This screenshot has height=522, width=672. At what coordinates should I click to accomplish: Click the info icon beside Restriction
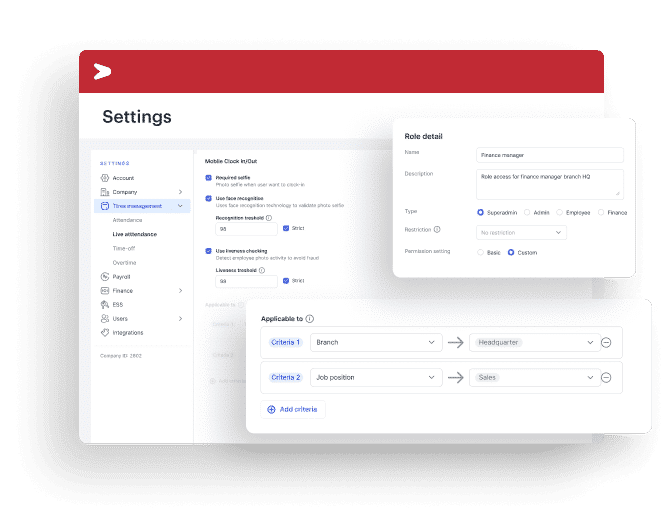437,229
